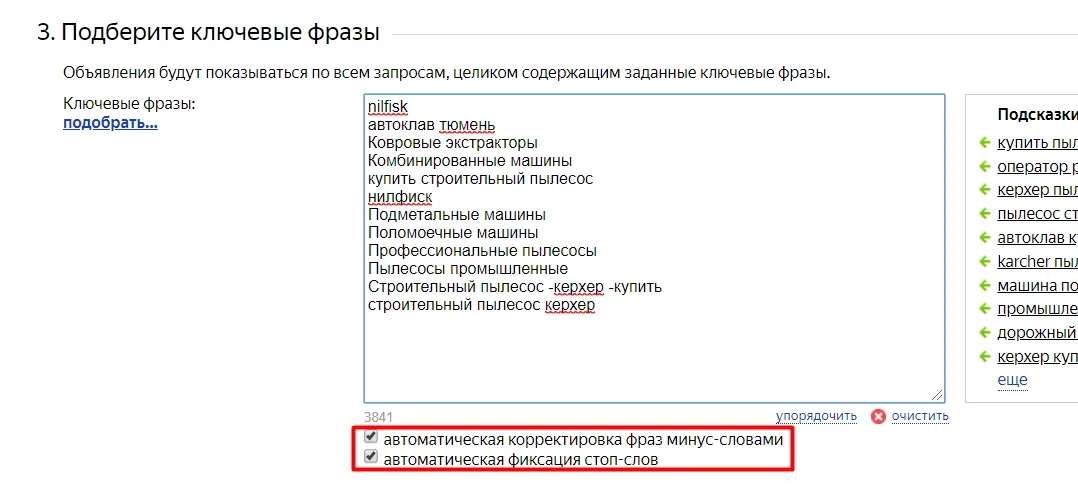
Task: Click the "nilfisk" phrase line
Action: click(x=388, y=107)
